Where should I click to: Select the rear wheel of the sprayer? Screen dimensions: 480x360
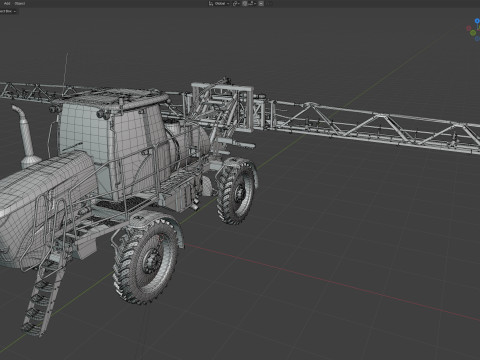(x=236, y=193)
